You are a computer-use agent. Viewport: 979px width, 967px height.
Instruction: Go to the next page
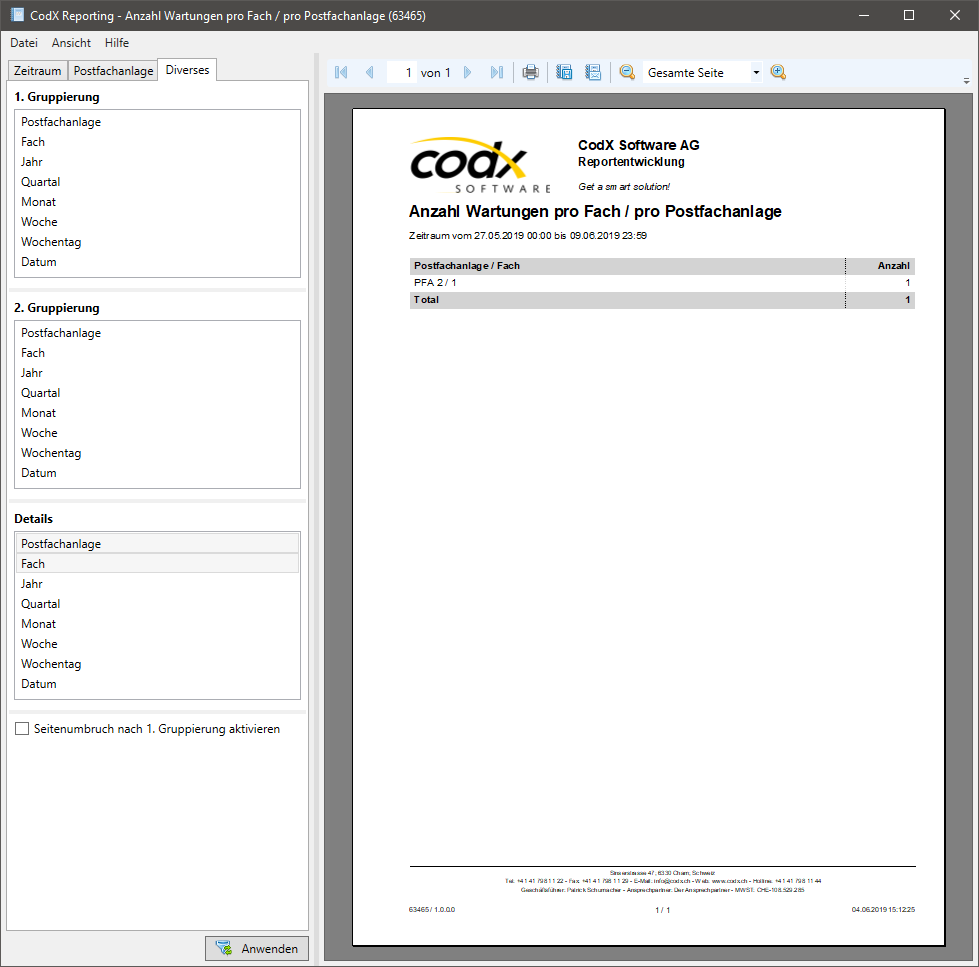pos(468,71)
